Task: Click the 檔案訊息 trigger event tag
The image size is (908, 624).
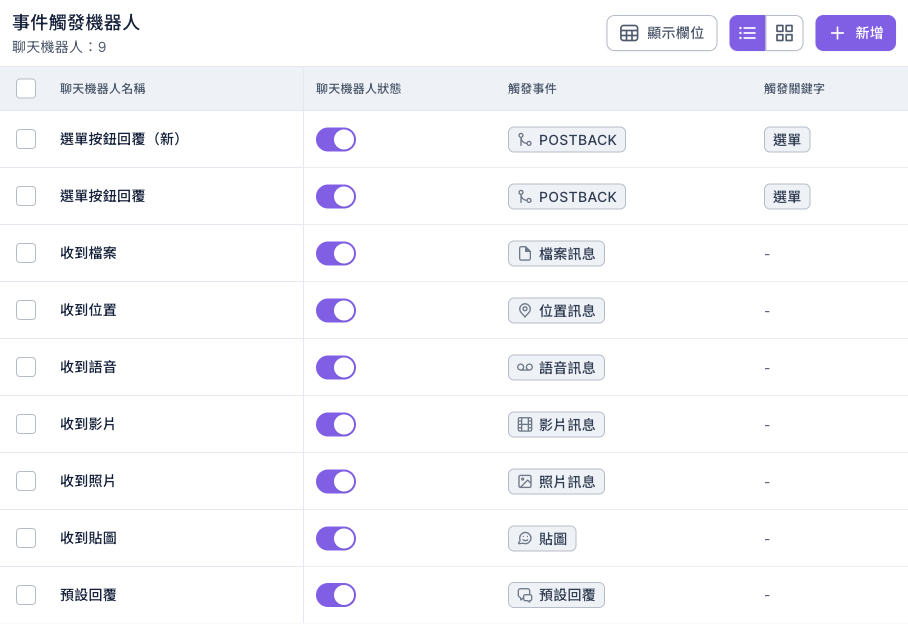Action: tap(556, 254)
